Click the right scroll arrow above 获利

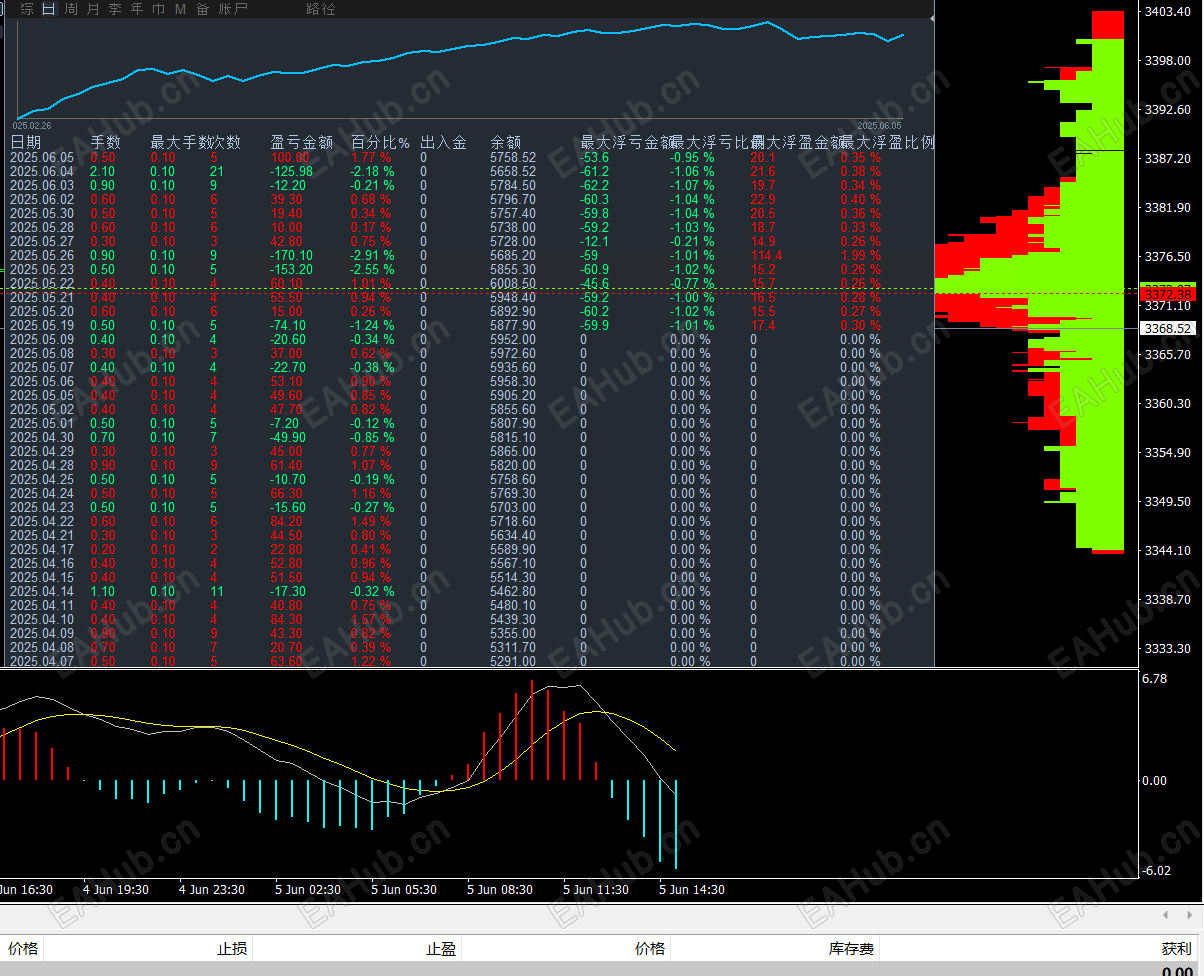coord(1189,915)
